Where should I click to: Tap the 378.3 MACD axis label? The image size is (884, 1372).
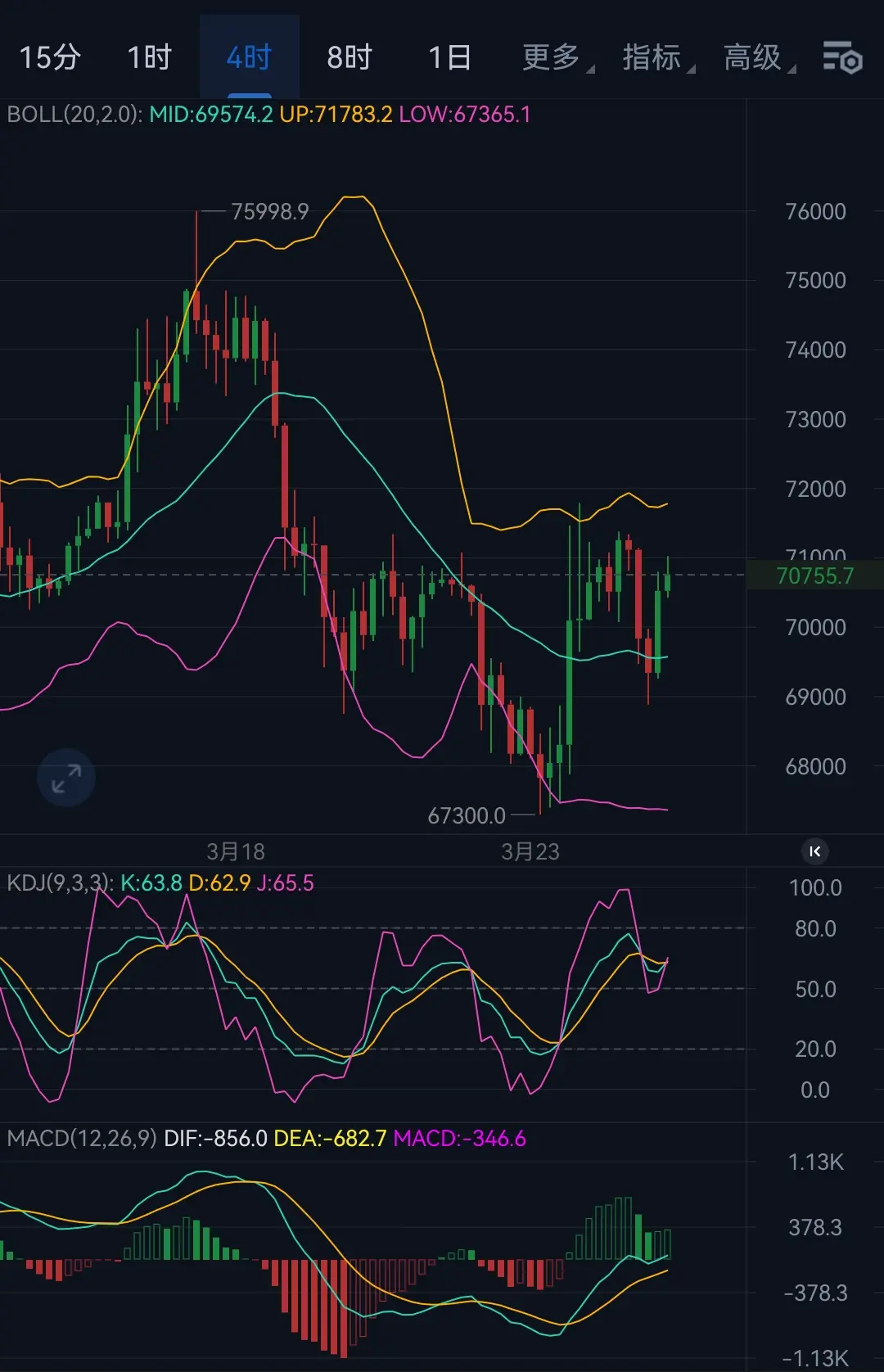tap(815, 1227)
